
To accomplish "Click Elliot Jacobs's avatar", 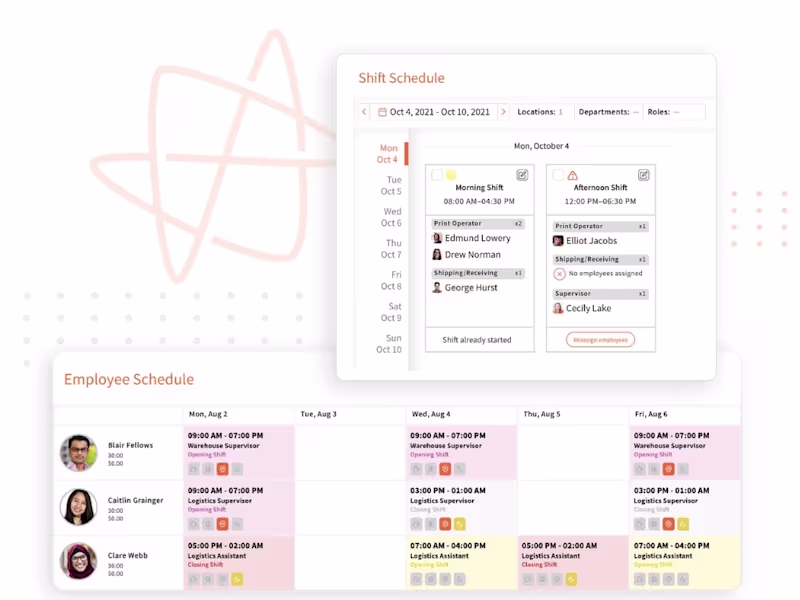I will point(558,240).
